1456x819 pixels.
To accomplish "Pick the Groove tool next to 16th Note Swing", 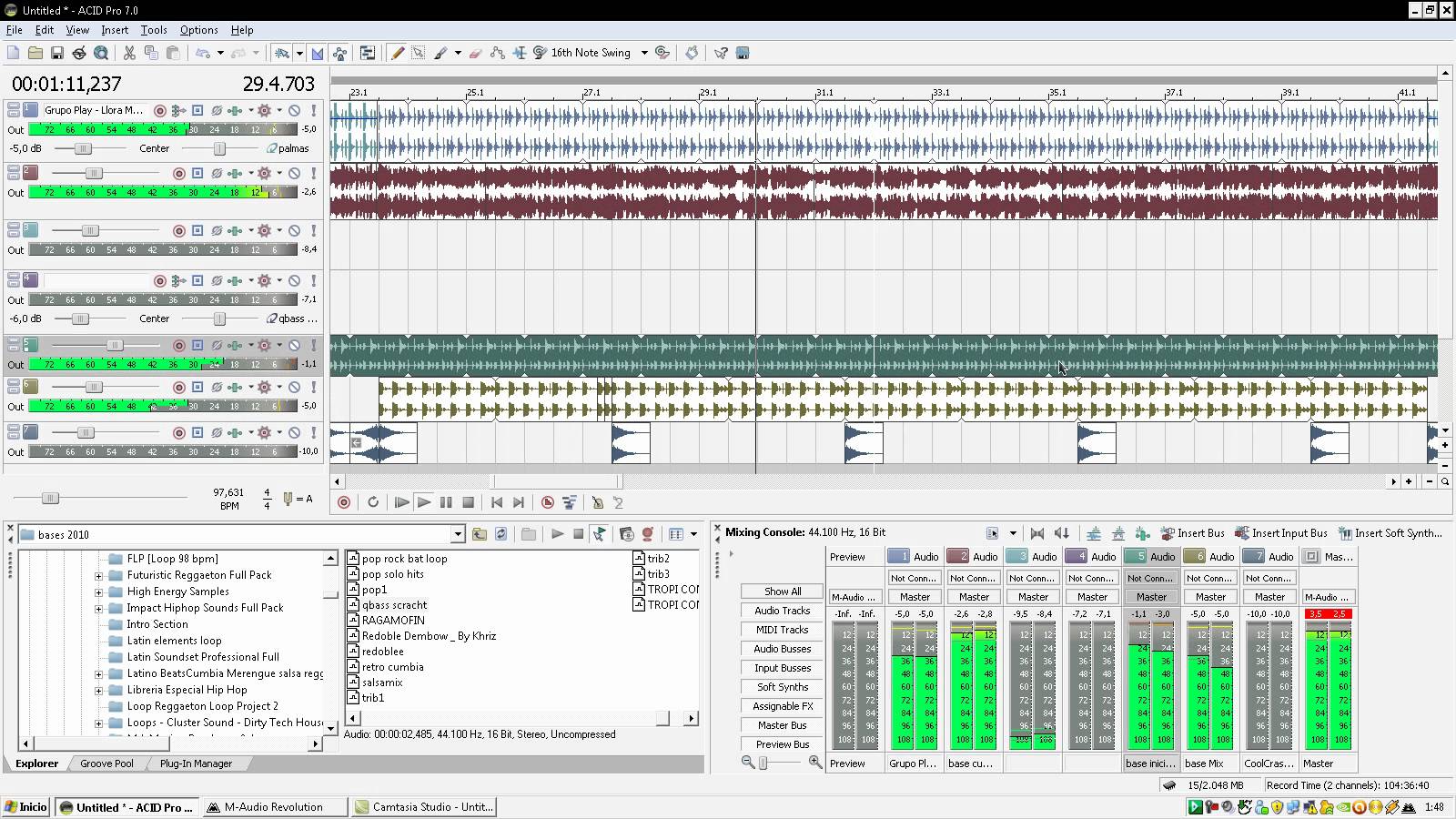I will pos(540,54).
